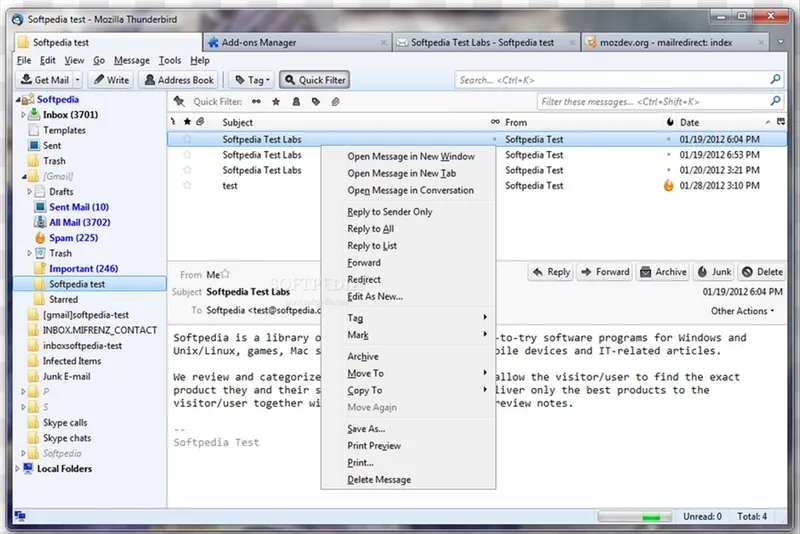800x534 pixels.
Task: Filter messages with attachments paperclip icon
Action: [x=335, y=101]
